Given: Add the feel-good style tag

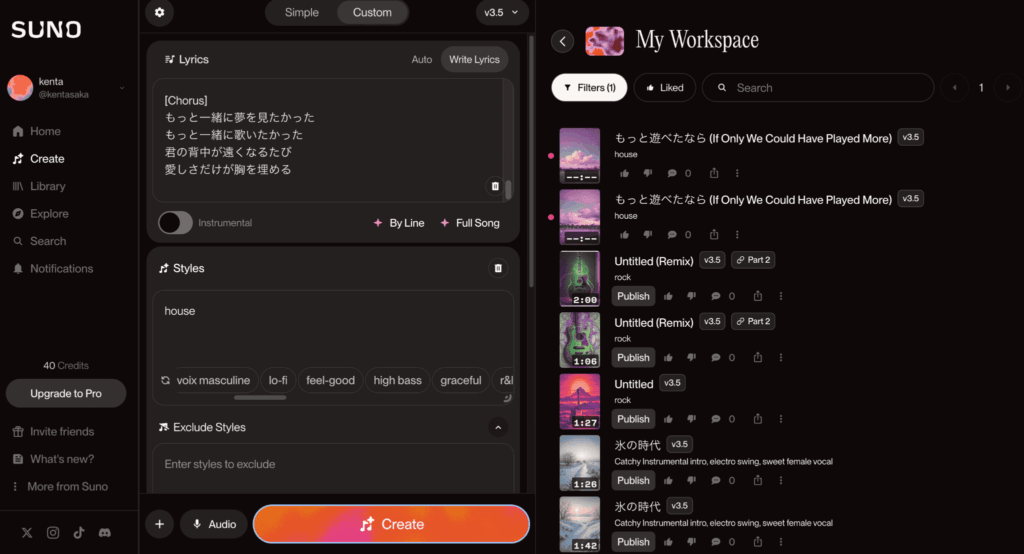Looking at the screenshot, I should coord(330,380).
